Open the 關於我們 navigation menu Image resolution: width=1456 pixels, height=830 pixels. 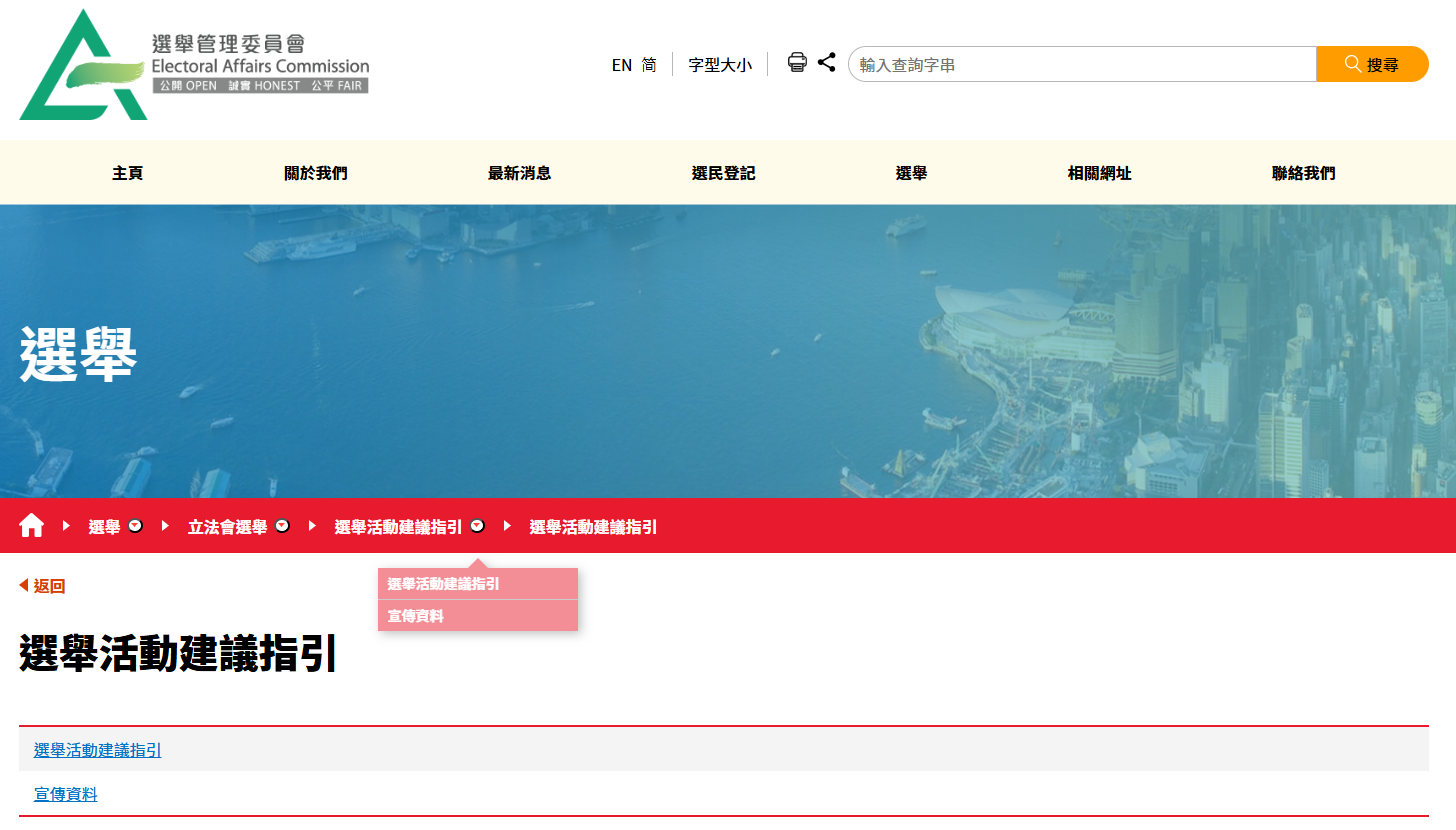pos(316,173)
